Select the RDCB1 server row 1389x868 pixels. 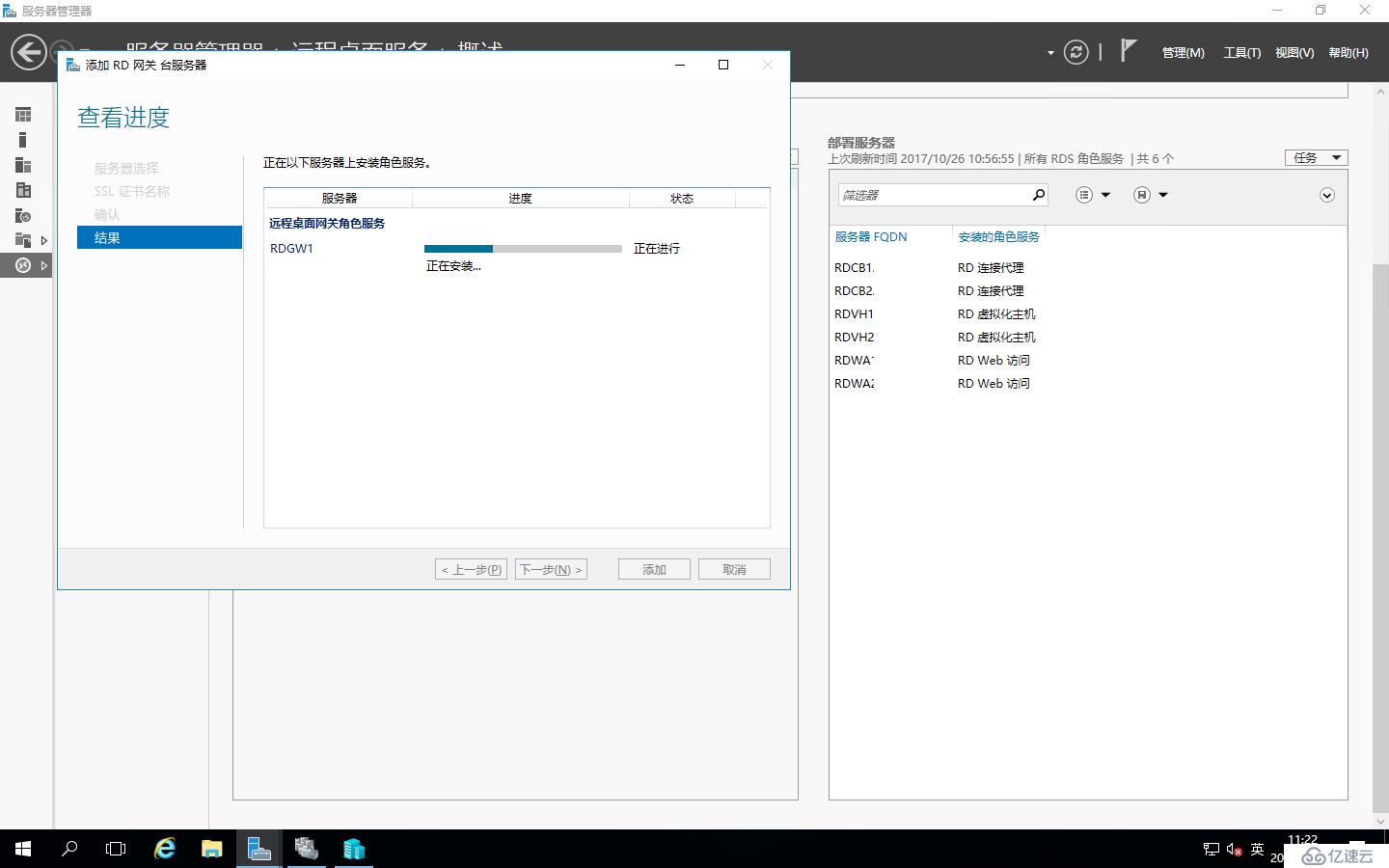1087,267
